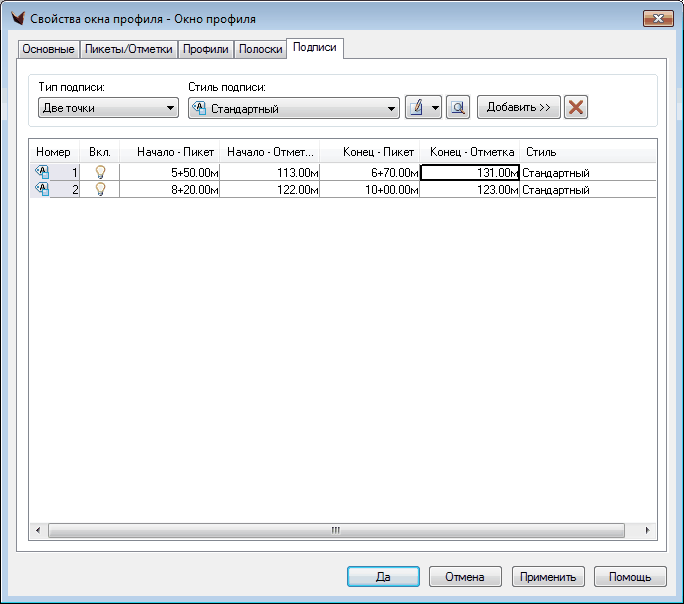Screen dimensions: 684x604
Task: Open the 'Пикеты/Отметки' tab
Action: pos(128,49)
